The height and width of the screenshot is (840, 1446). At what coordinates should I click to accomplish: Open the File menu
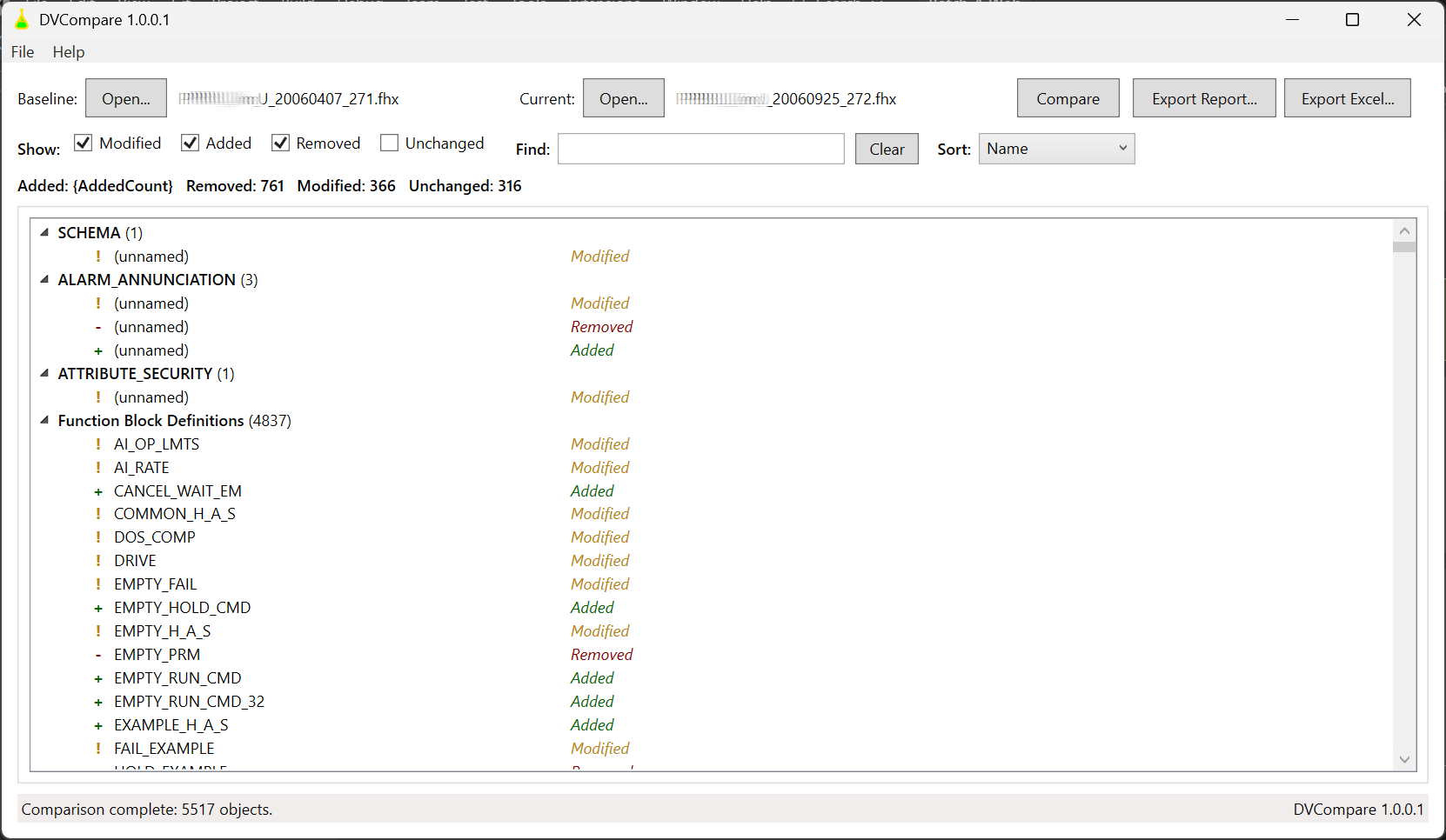point(23,52)
